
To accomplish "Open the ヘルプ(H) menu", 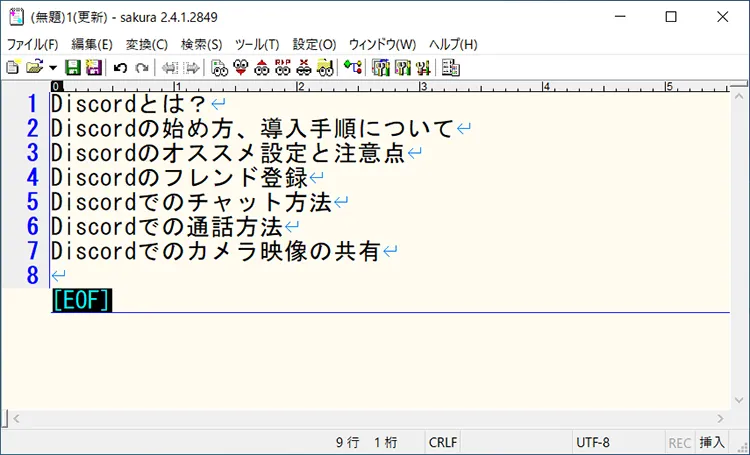I will (x=453, y=44).
